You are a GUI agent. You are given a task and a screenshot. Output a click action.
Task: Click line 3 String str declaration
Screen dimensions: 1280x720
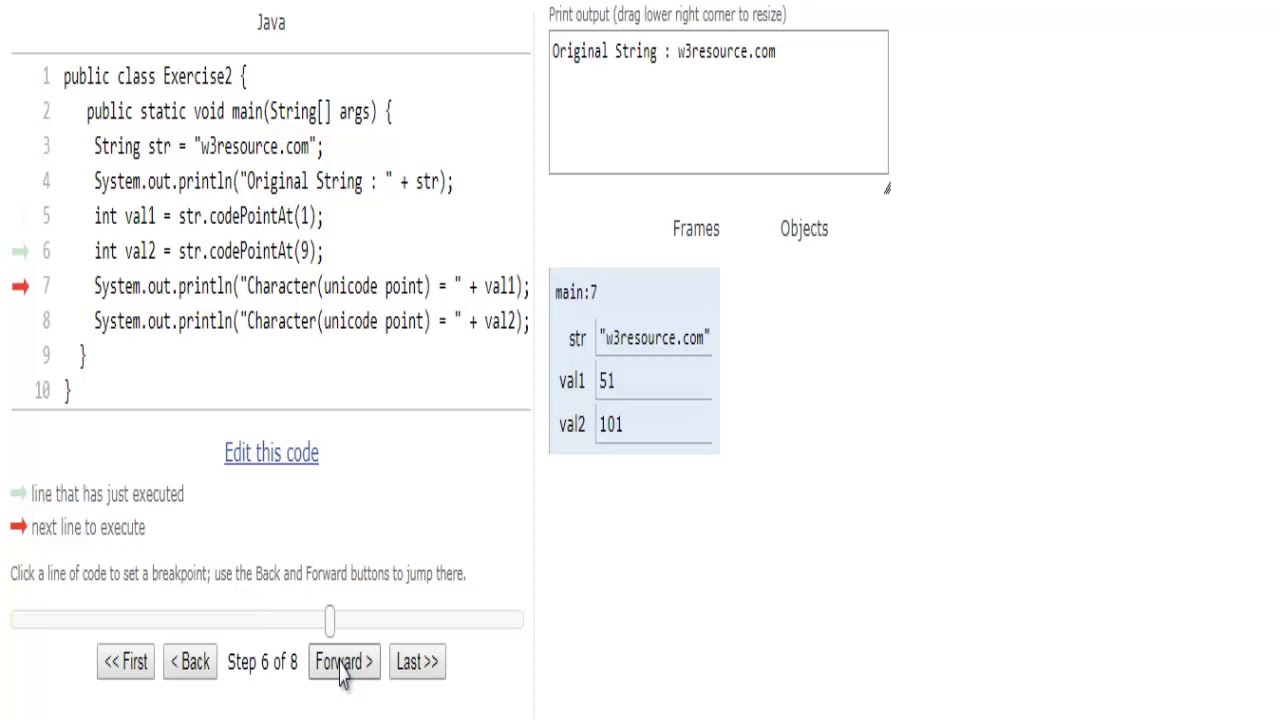[x=208, y=147]
